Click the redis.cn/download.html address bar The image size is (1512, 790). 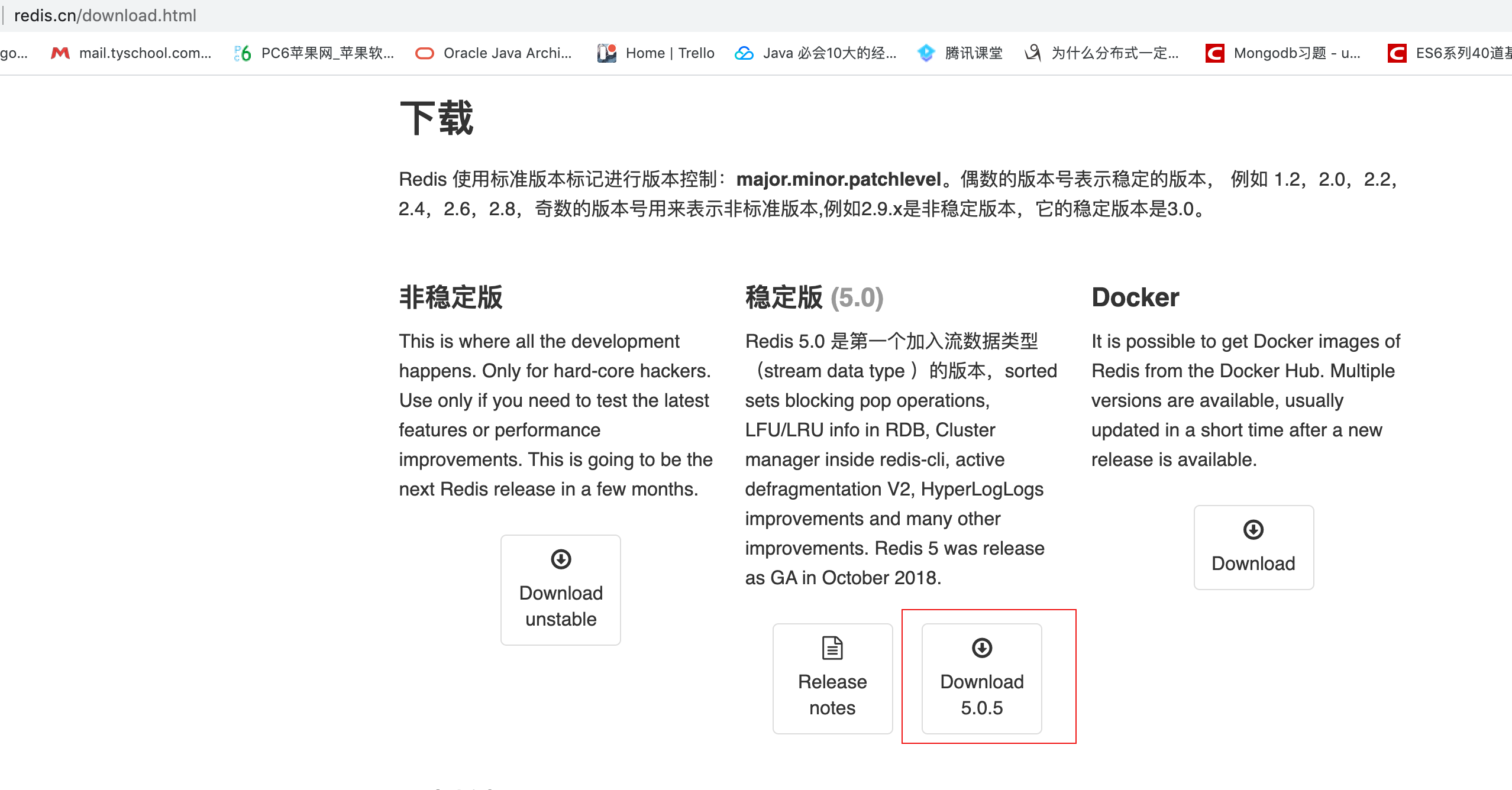click(105, 15)
